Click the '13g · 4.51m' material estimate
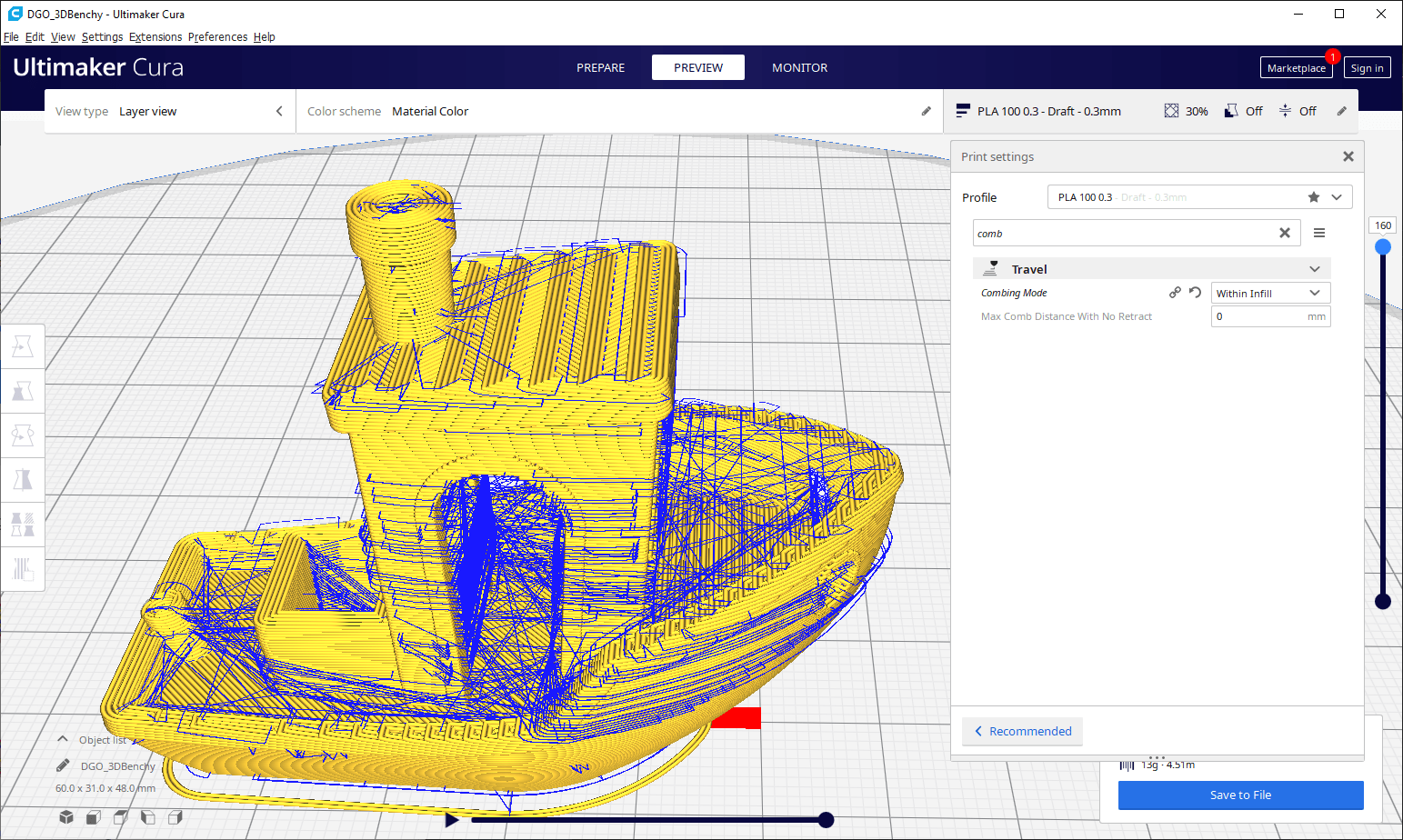 [x=1167, y=765]
